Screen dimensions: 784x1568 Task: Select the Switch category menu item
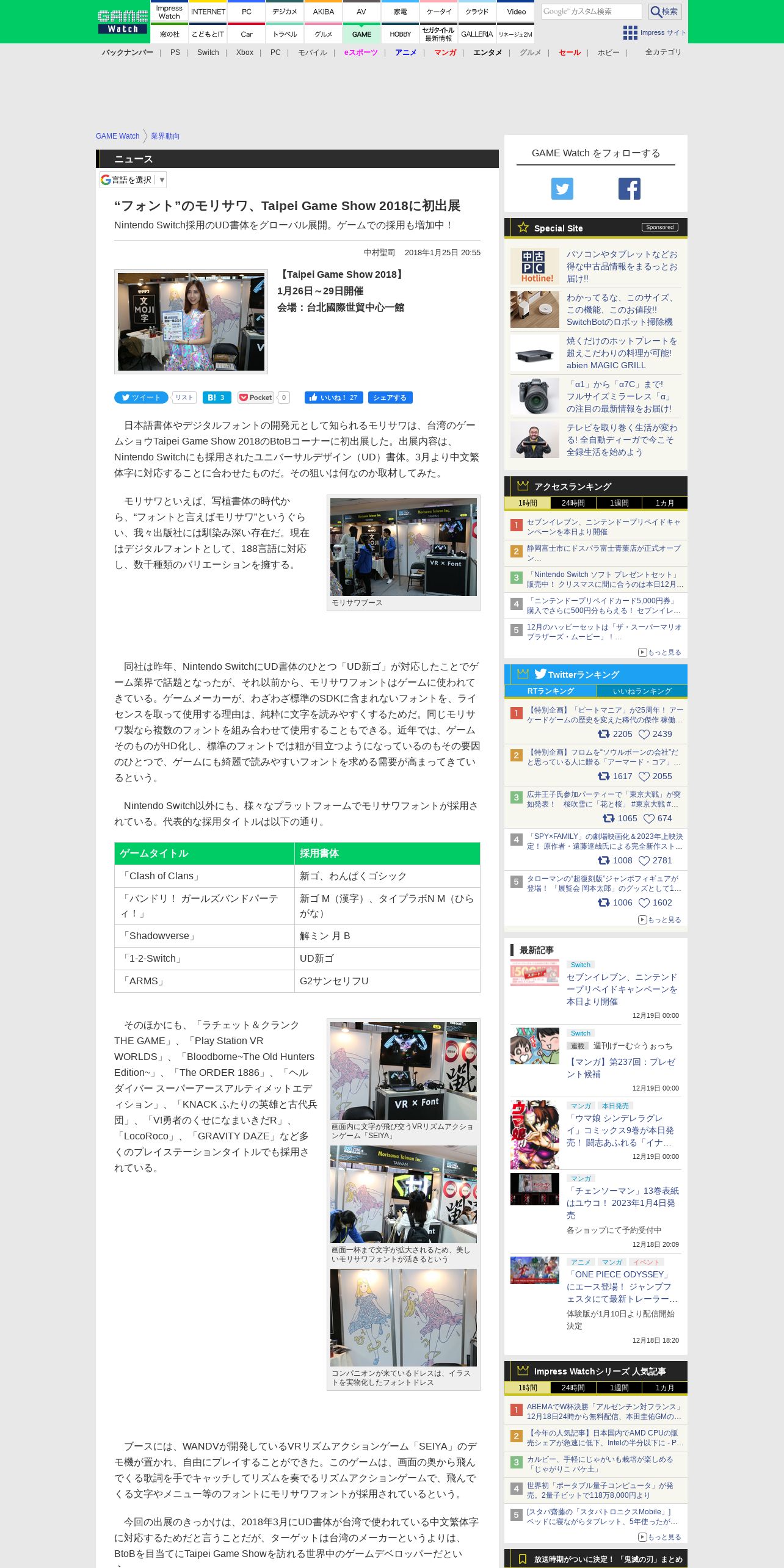point(208,53)
